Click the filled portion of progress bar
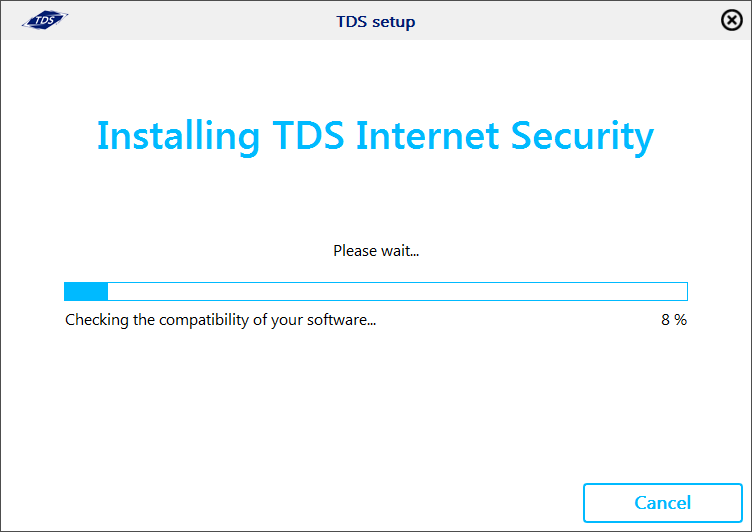 click(x=86, y=292)
